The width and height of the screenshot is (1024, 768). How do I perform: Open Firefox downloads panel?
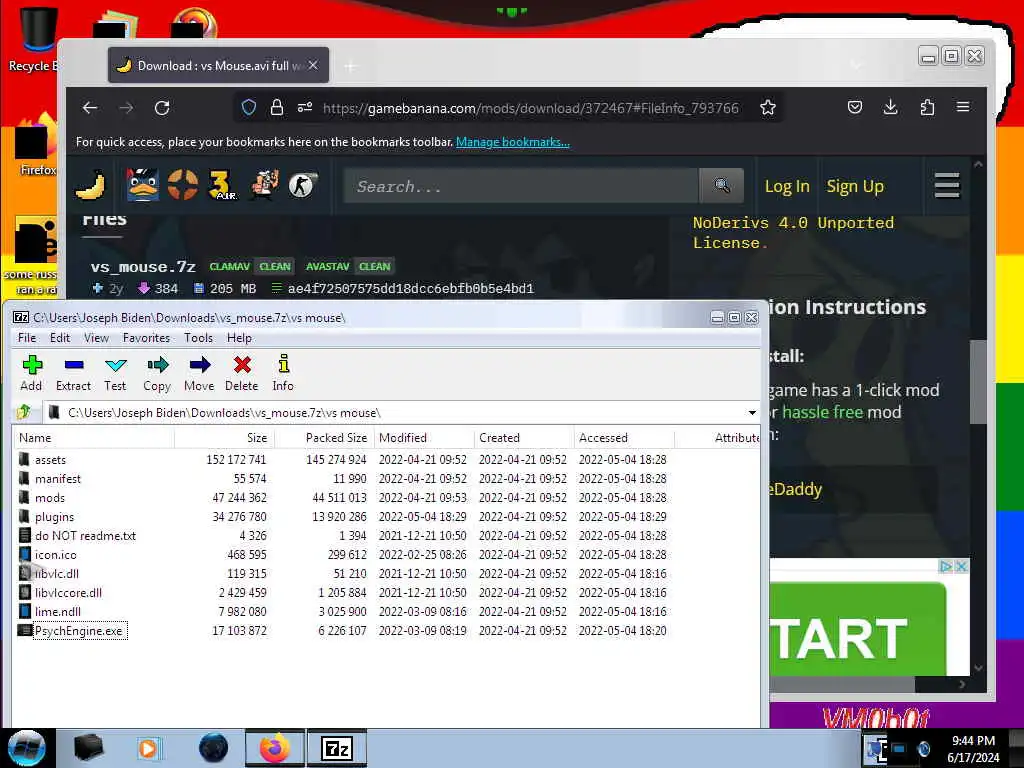point(890,107)
